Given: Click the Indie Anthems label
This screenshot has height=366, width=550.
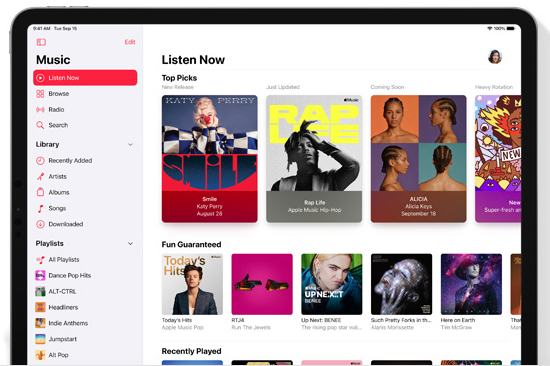Looking at the screenshot, I should pyautogui.click(x=68, y=323).
